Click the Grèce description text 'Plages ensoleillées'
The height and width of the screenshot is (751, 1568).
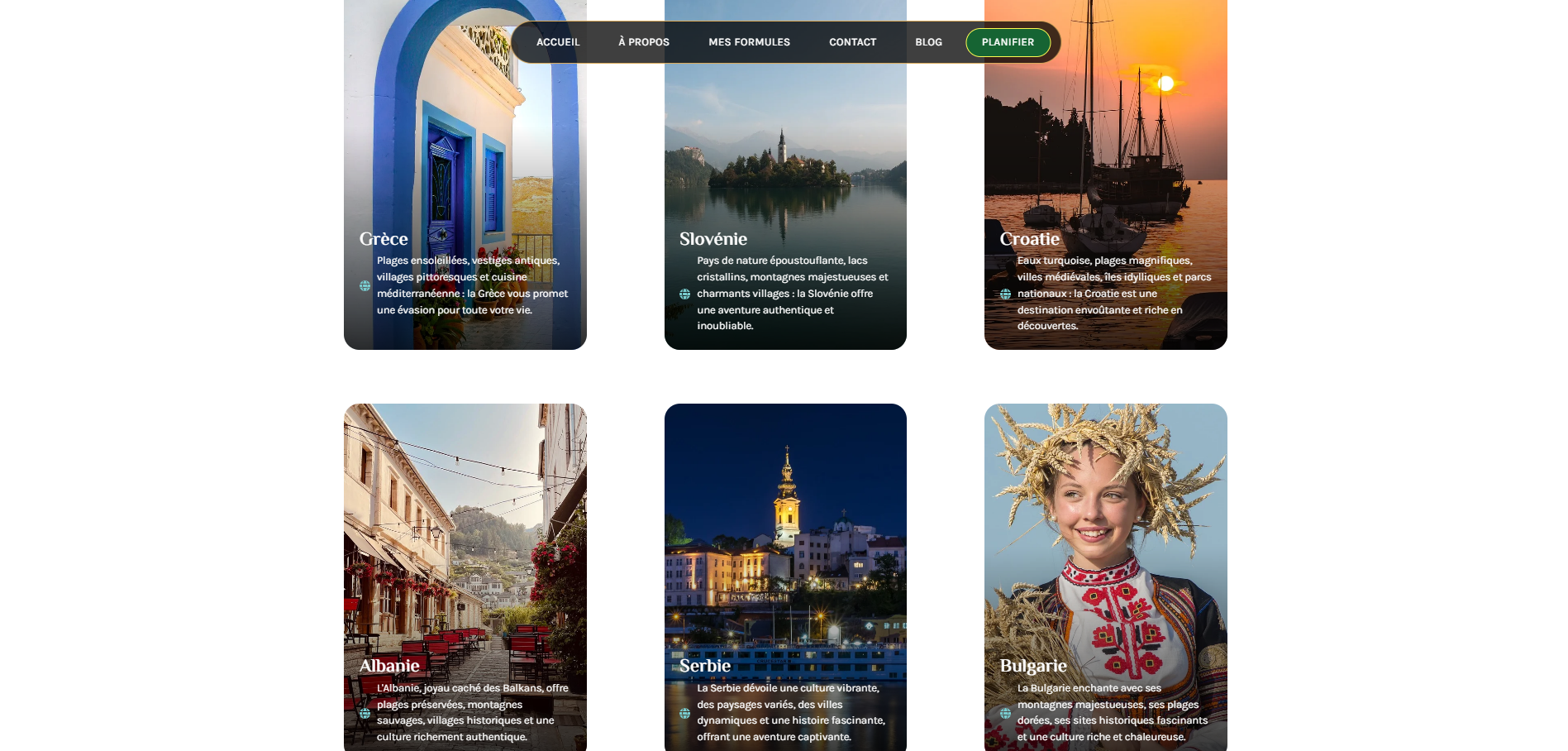click(422, 261)
